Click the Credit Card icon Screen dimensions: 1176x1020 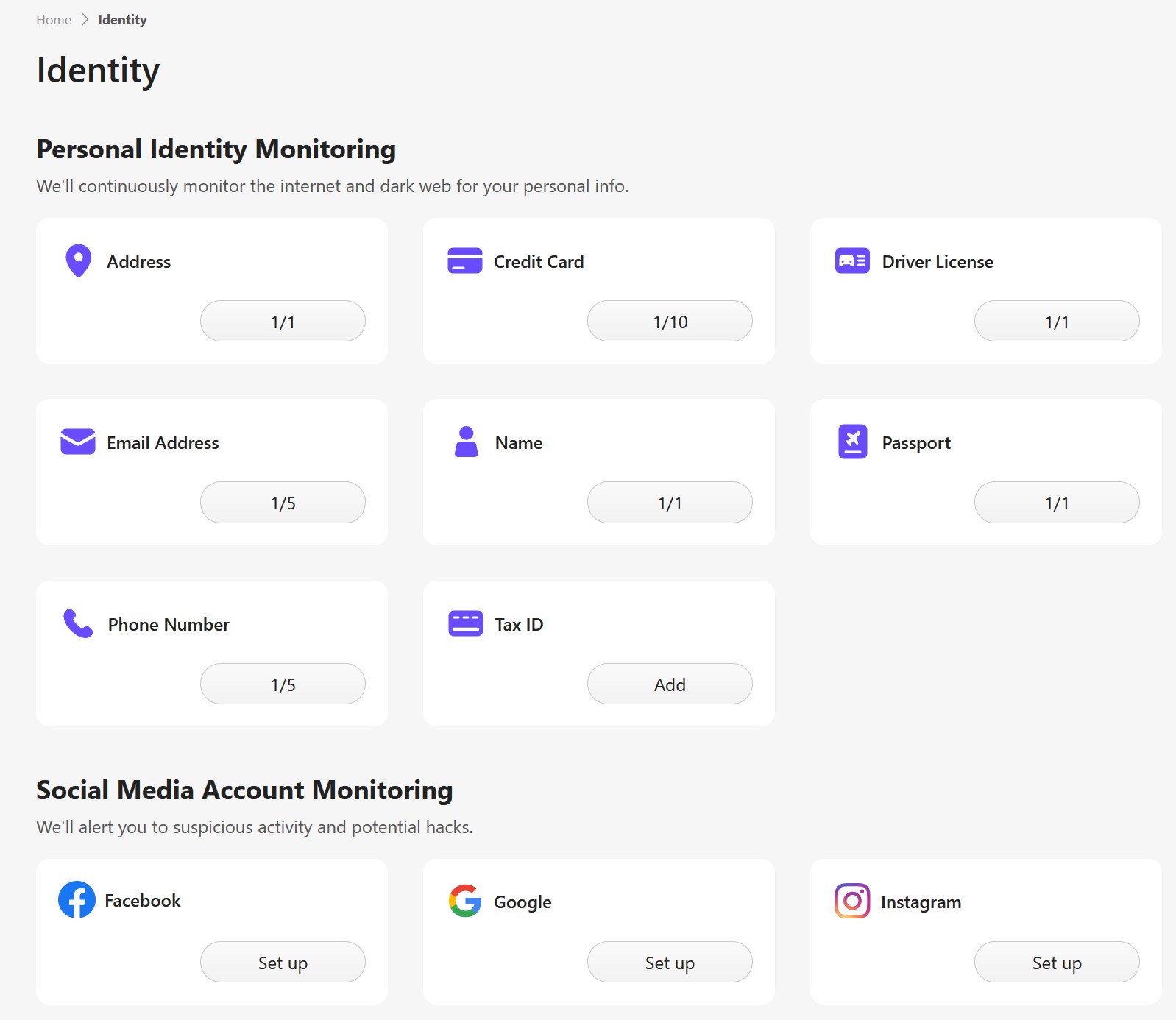click(464, 261)
